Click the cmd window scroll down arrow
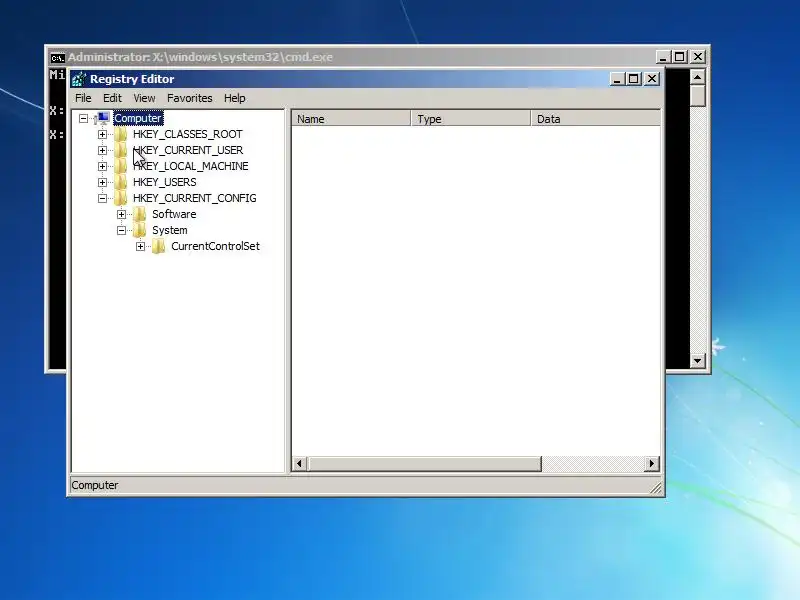Viewport: 800px width, 600px height. tap(697, 361)
